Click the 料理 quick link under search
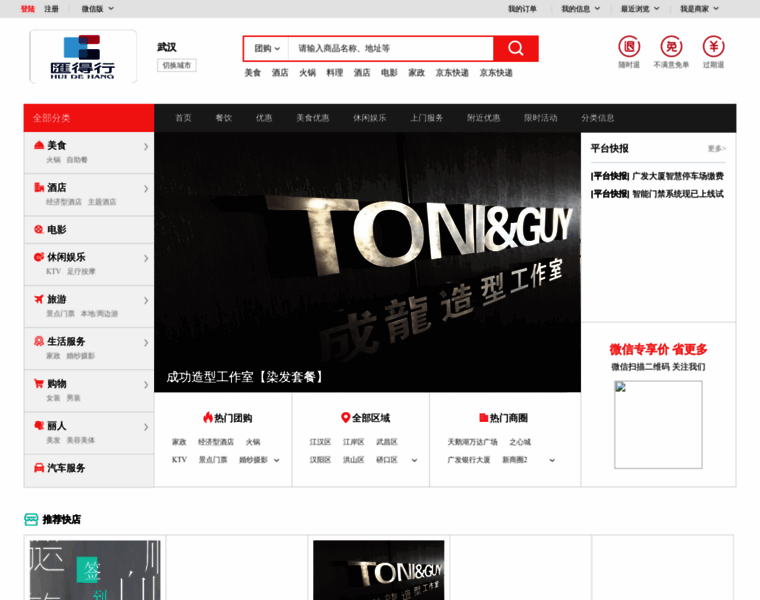Viewport: 760px width, 600px height. pos(334,73)
